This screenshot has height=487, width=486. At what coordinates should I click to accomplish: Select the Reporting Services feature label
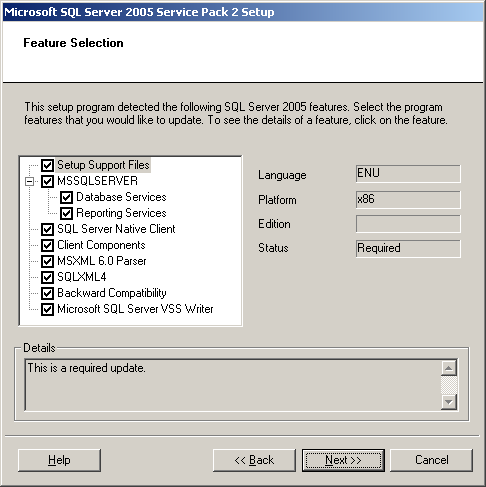[x=121, y=213]
